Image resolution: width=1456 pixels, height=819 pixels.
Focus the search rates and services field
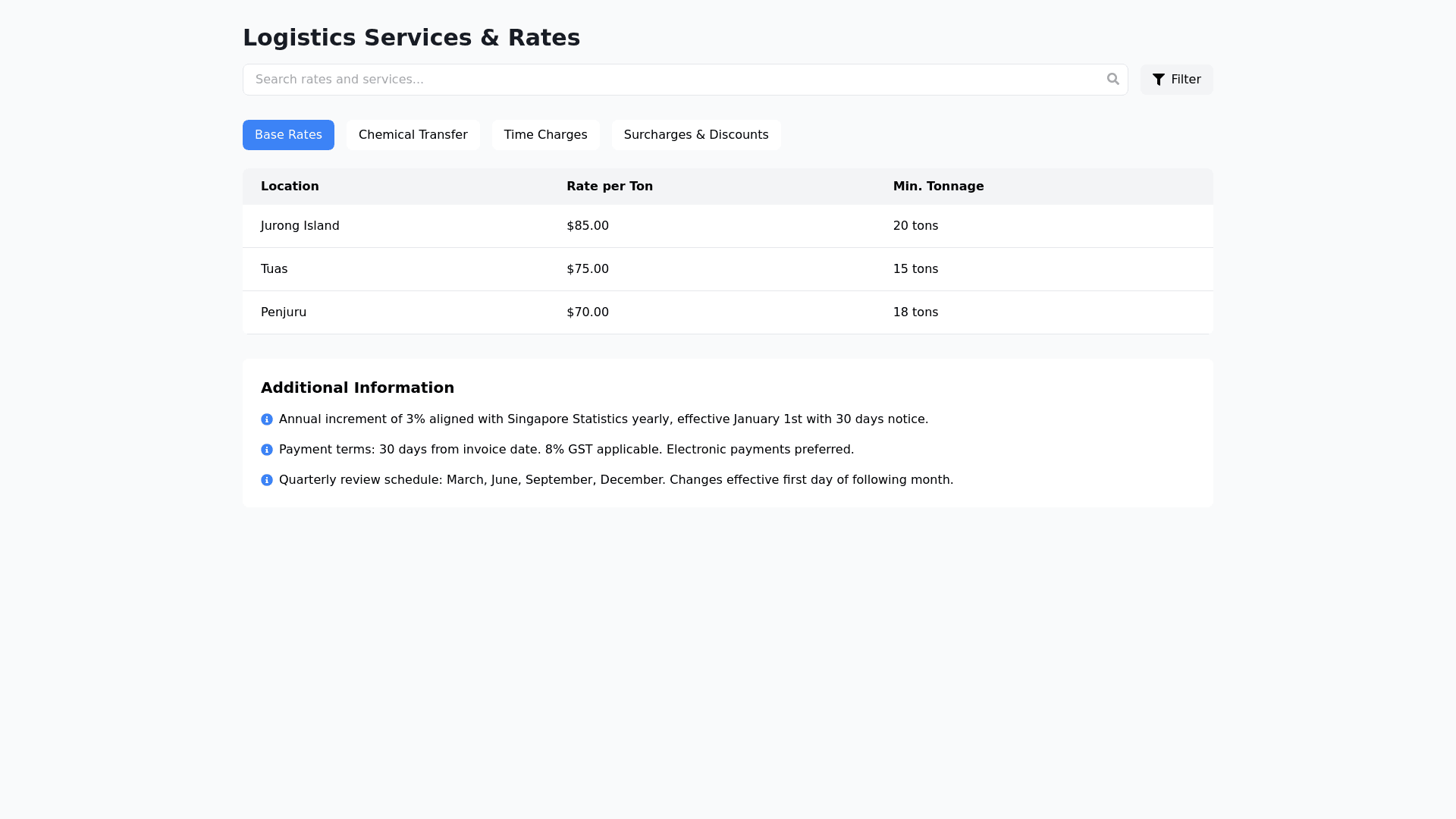[x=675, y=80]
